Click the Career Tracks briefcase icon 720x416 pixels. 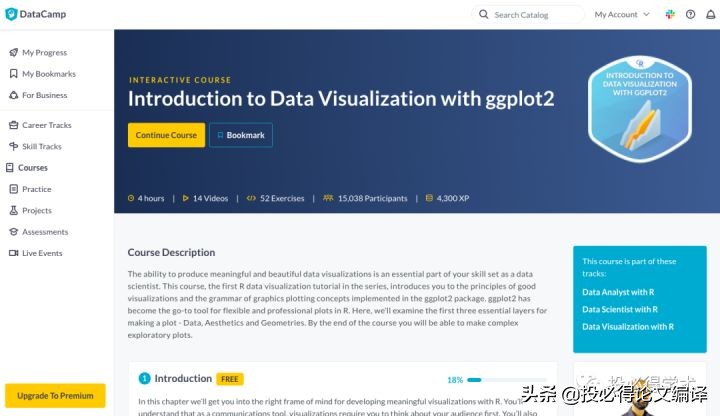tap(13, 126)
